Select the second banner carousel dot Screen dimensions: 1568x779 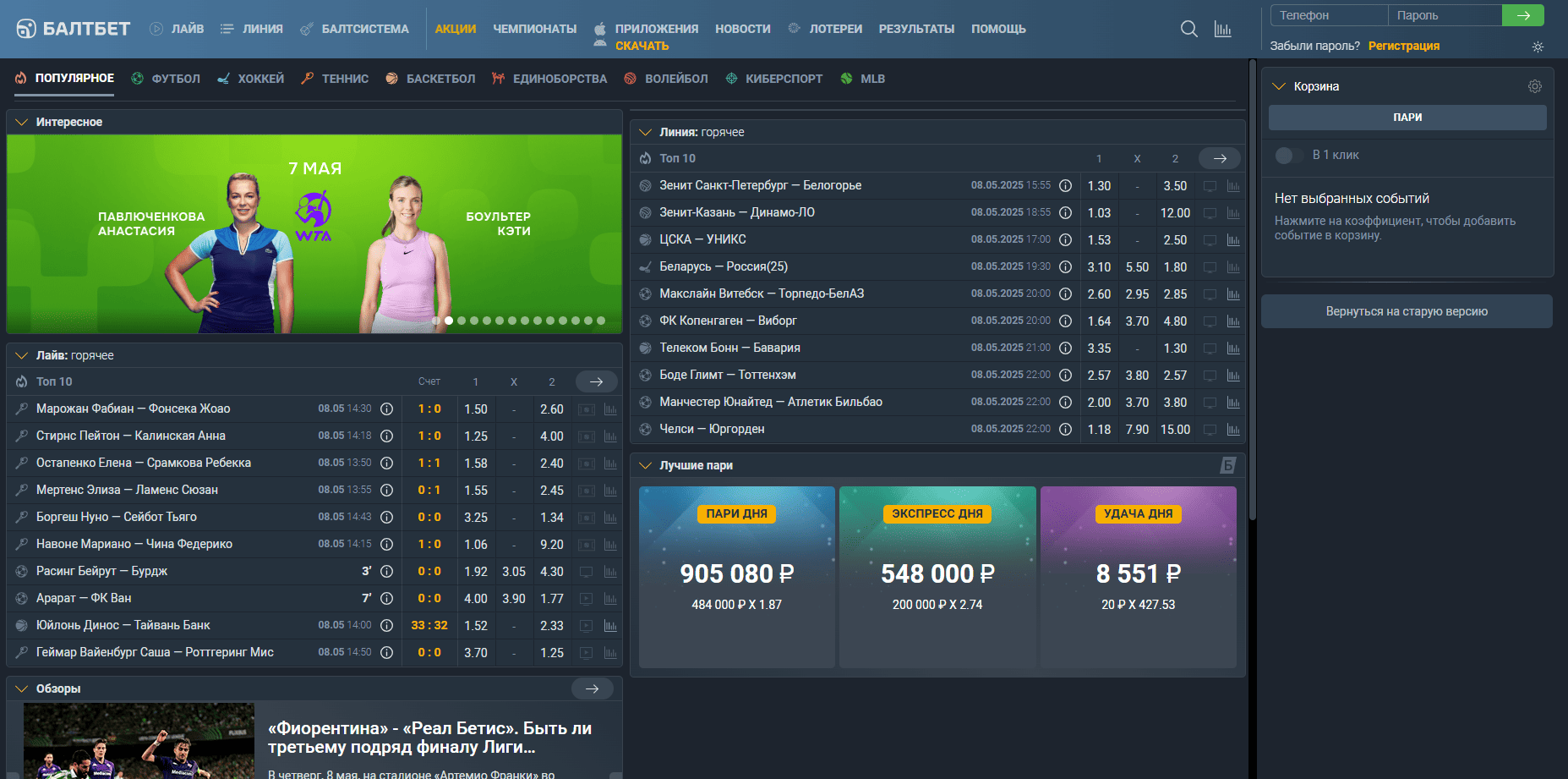(449, 321)
